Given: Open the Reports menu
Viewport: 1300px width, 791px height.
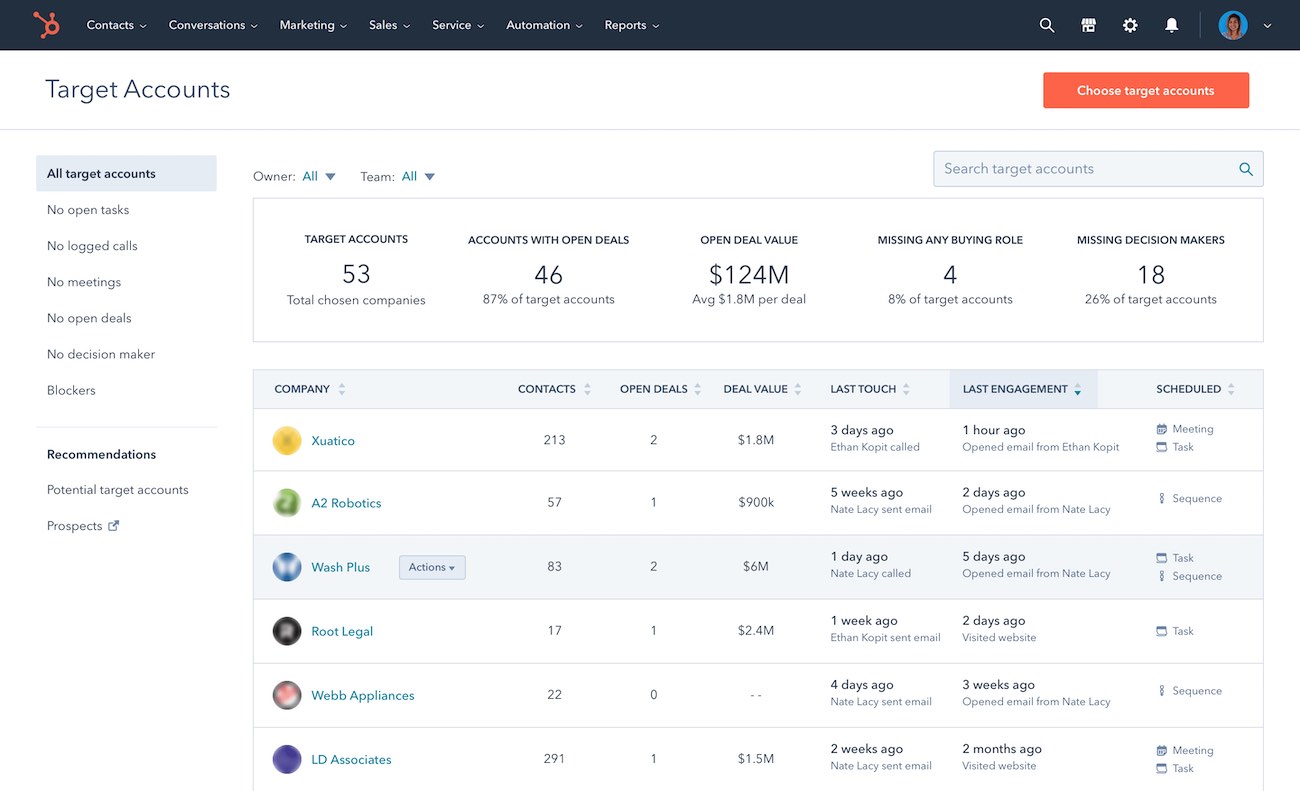Looking at the screenshot, I should (x=630, y=25).
